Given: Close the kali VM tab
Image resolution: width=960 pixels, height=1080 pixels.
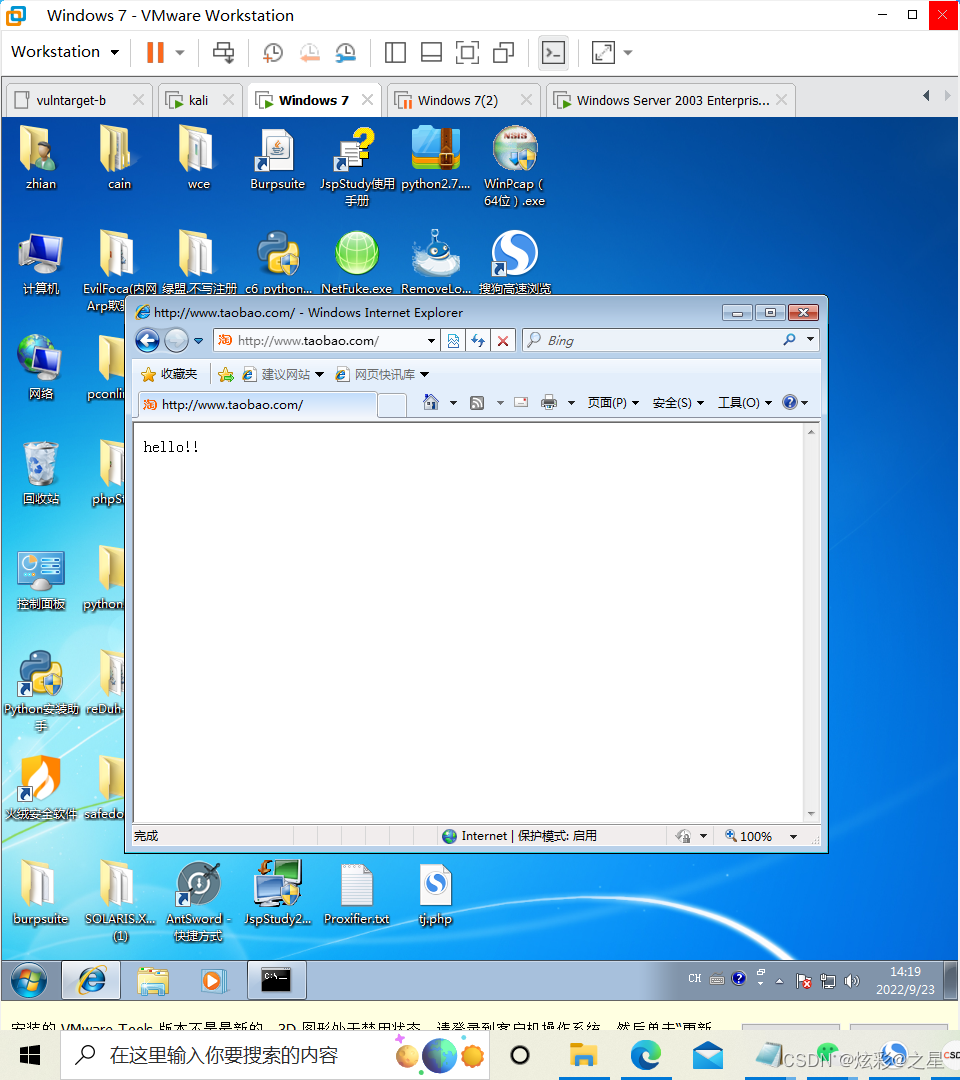Looking at the screenshot, I should pos(228,100).
